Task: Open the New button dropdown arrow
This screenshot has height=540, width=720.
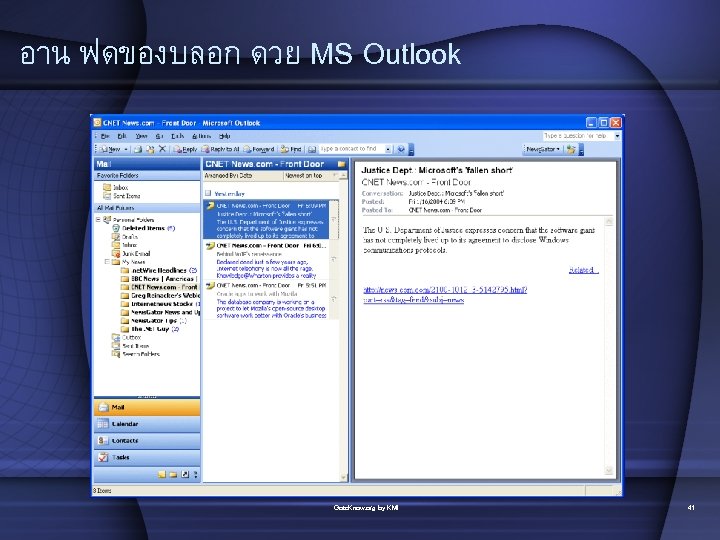Action: click(x=126, y=149)
